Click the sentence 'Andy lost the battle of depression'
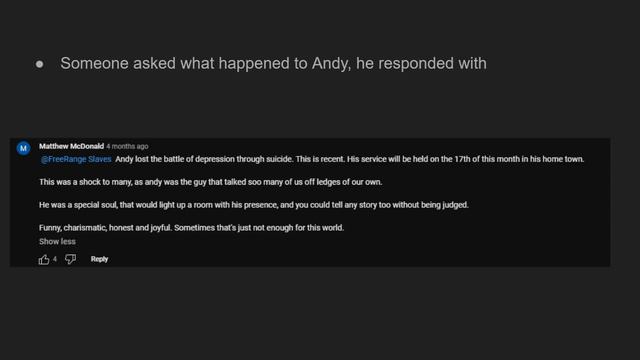The width and height of the screenshot is (640, 360). (x=204, y=159)
